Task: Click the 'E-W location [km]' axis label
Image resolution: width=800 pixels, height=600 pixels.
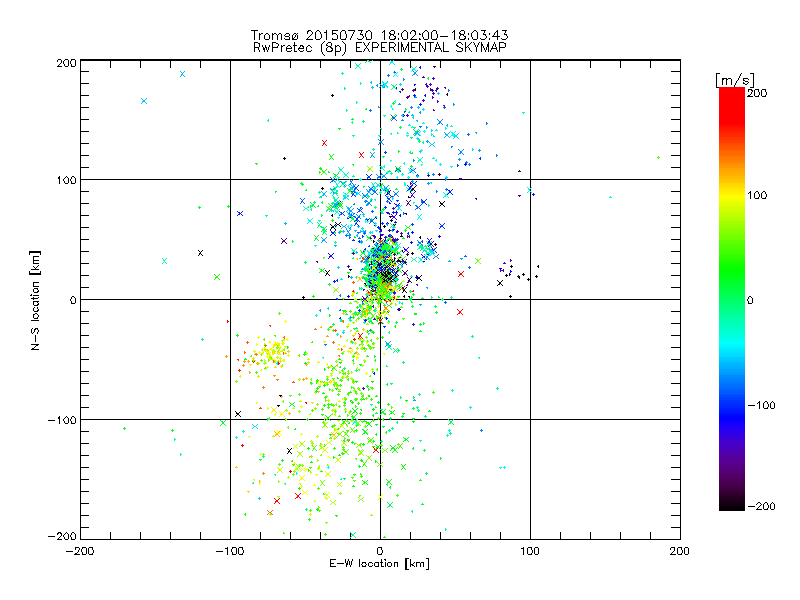Action: [379, 563]
